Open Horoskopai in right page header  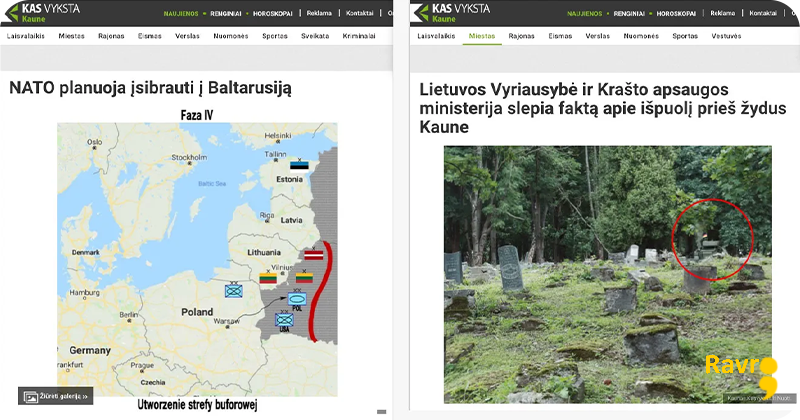point(676,14)
